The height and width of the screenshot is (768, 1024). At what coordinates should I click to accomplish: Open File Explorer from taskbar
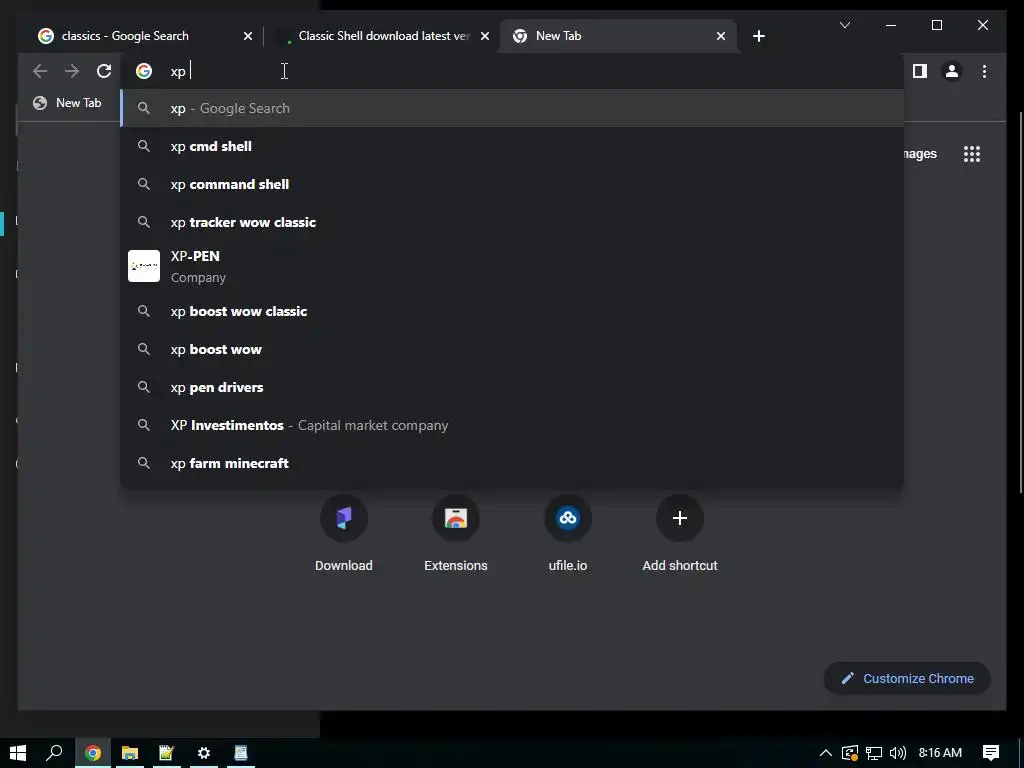click(x=130, y=753)
